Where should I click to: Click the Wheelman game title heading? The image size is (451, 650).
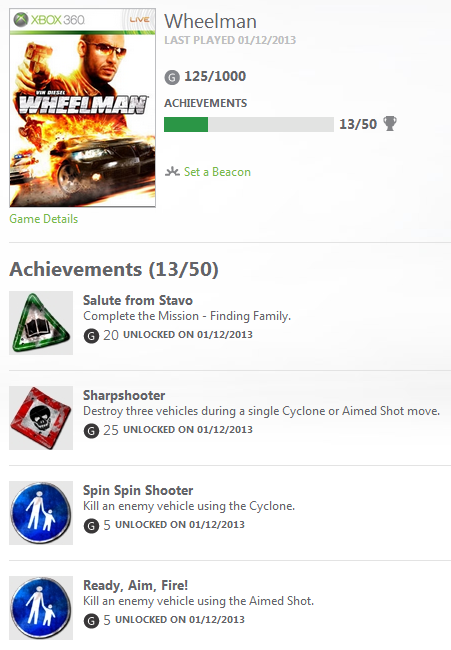coord(211,22)
